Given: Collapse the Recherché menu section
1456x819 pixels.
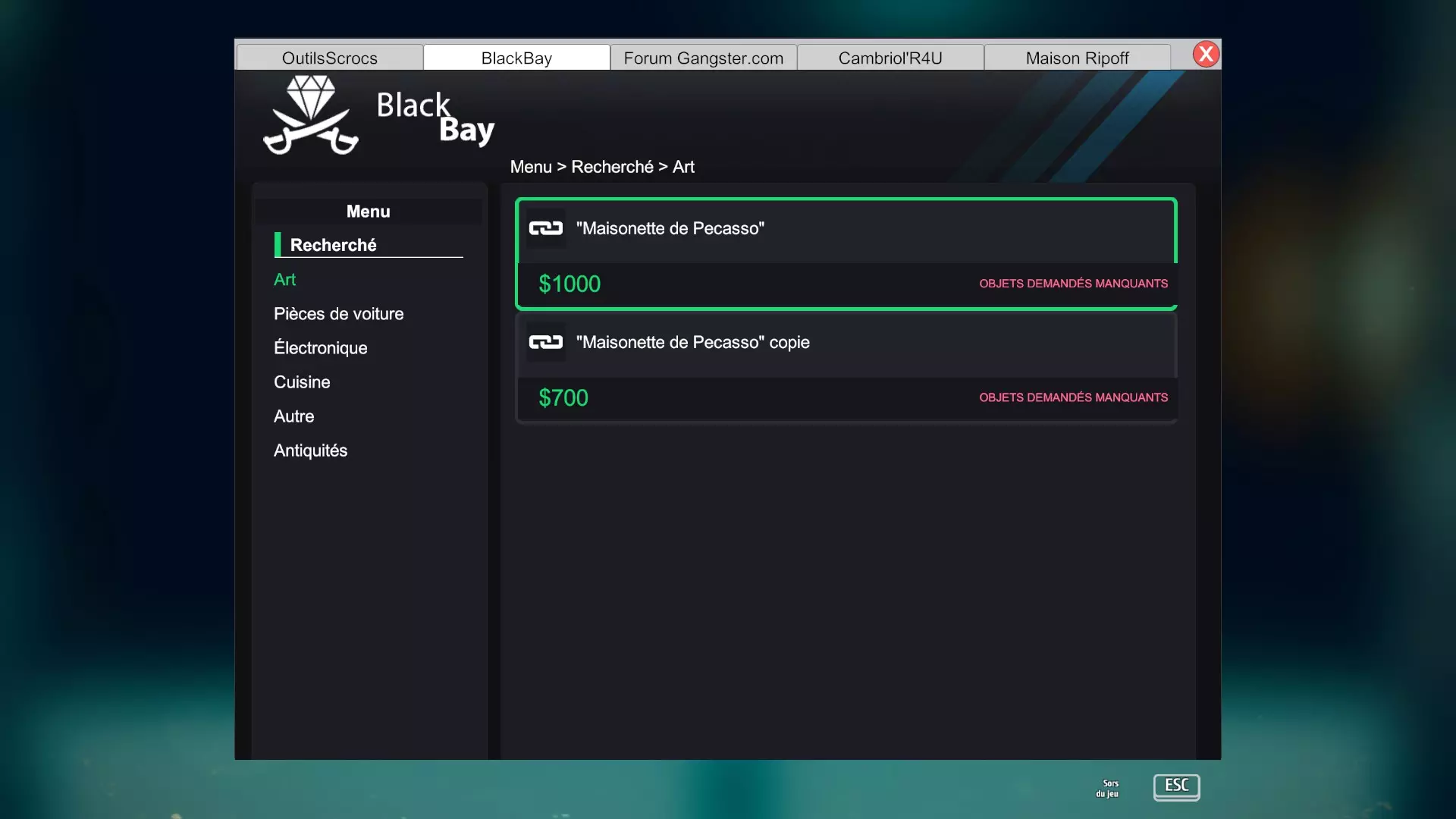Looking at the screenshot, I should click(x=334, y=245).
